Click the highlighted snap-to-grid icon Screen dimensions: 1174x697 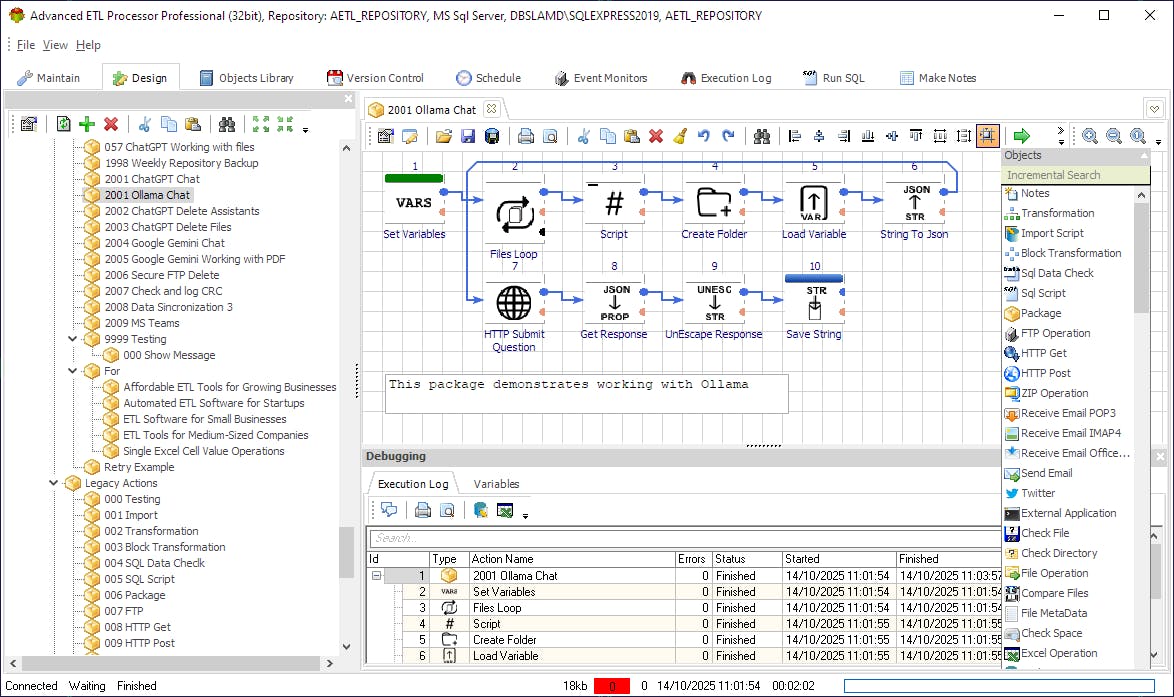pyautogui.click(x=988, y=136)
